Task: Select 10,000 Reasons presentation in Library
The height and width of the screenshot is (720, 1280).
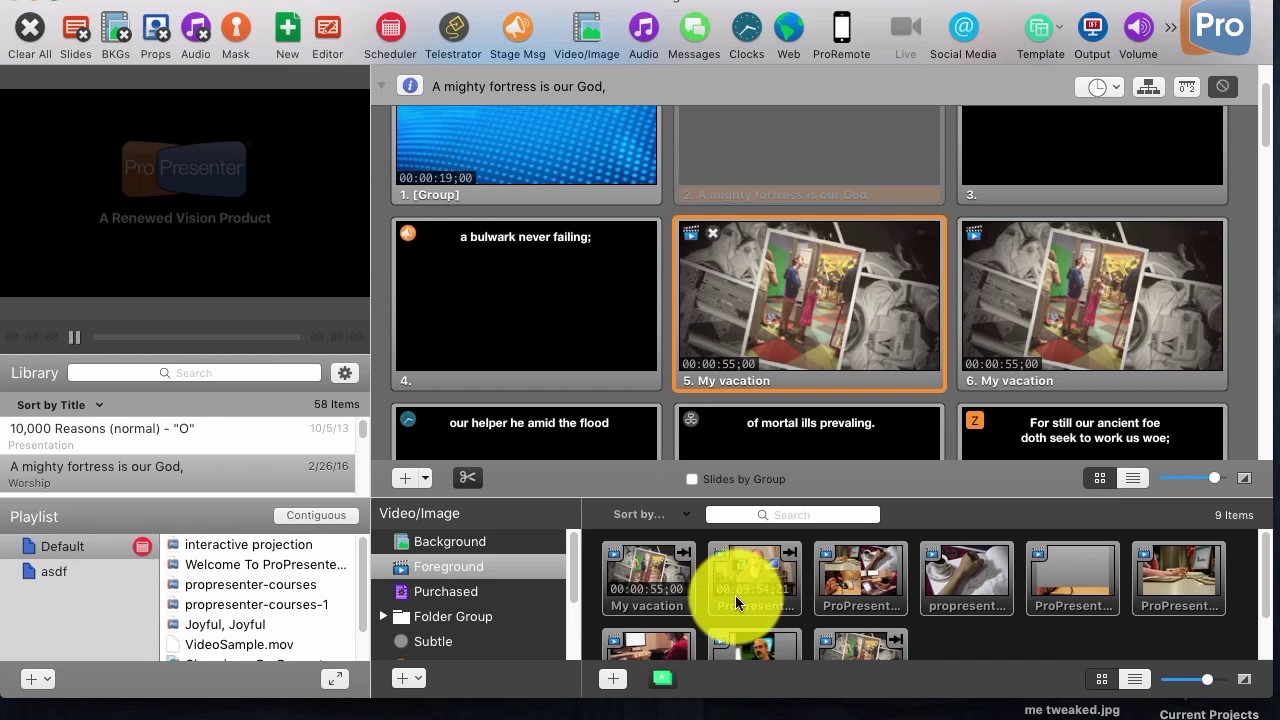Action: pos(180,436)
